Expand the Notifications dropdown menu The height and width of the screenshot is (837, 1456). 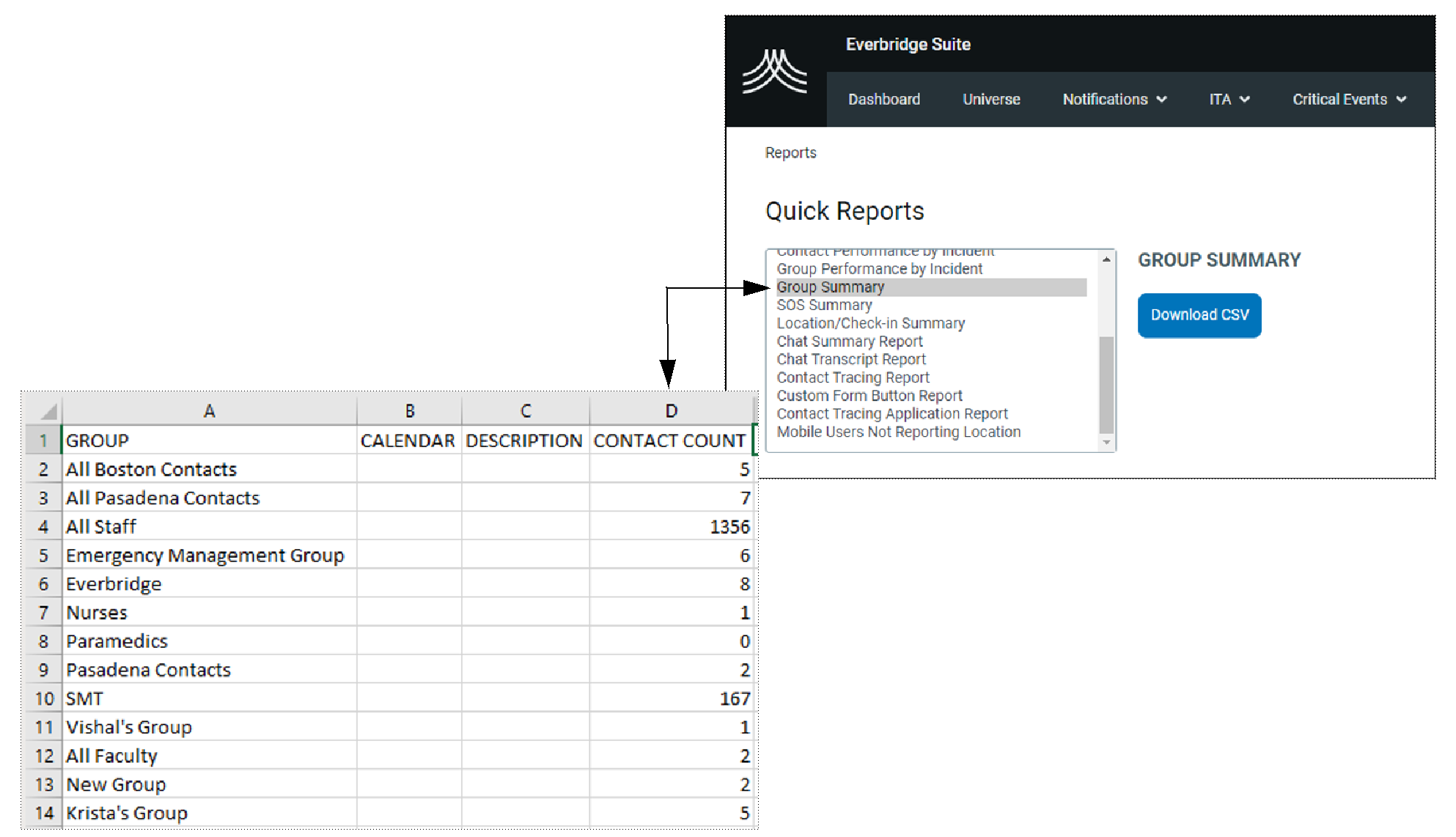click(x=1114, y=99)
